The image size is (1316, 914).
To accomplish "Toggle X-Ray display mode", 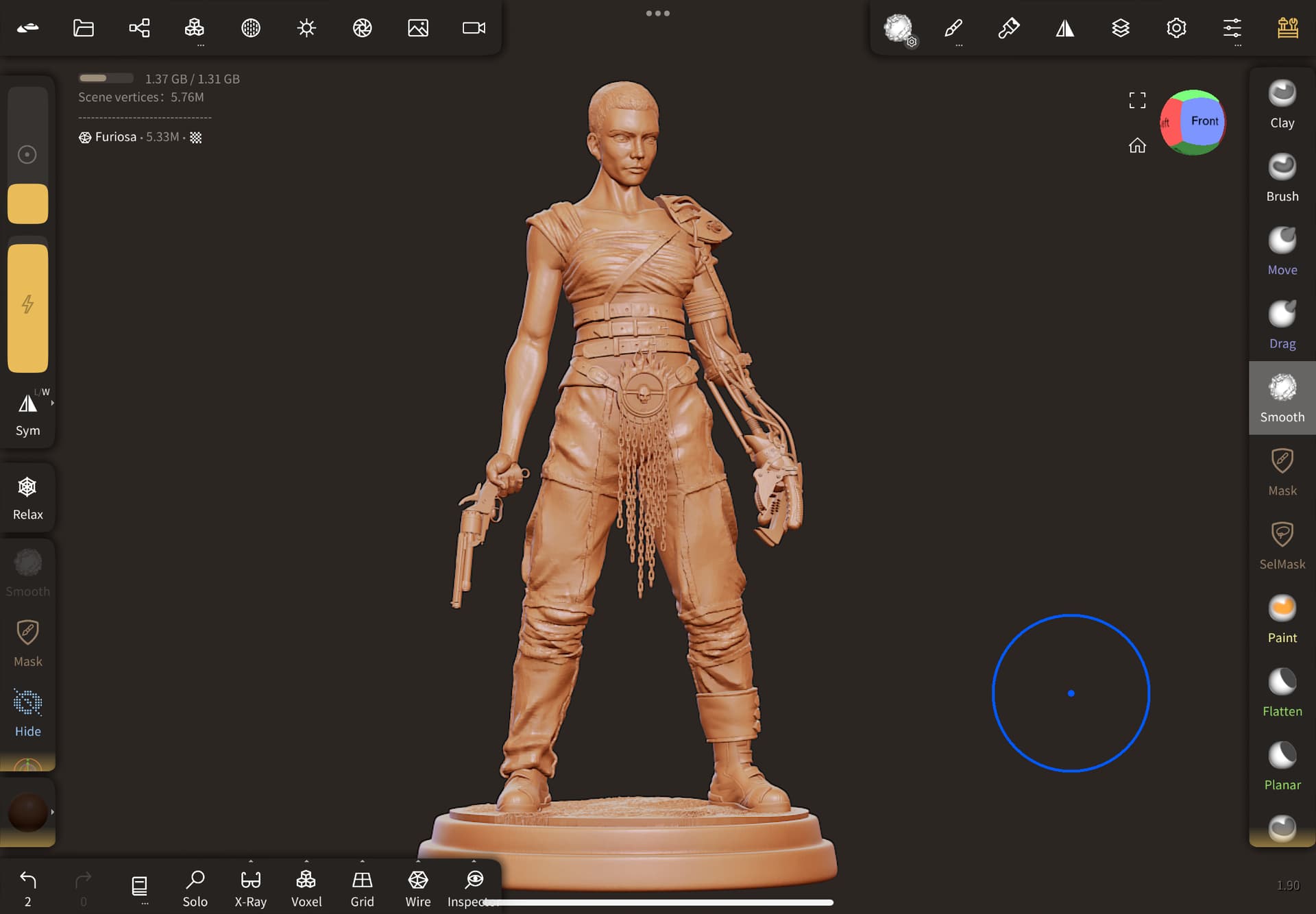I will pyautogui.click(x=250, y=888).
